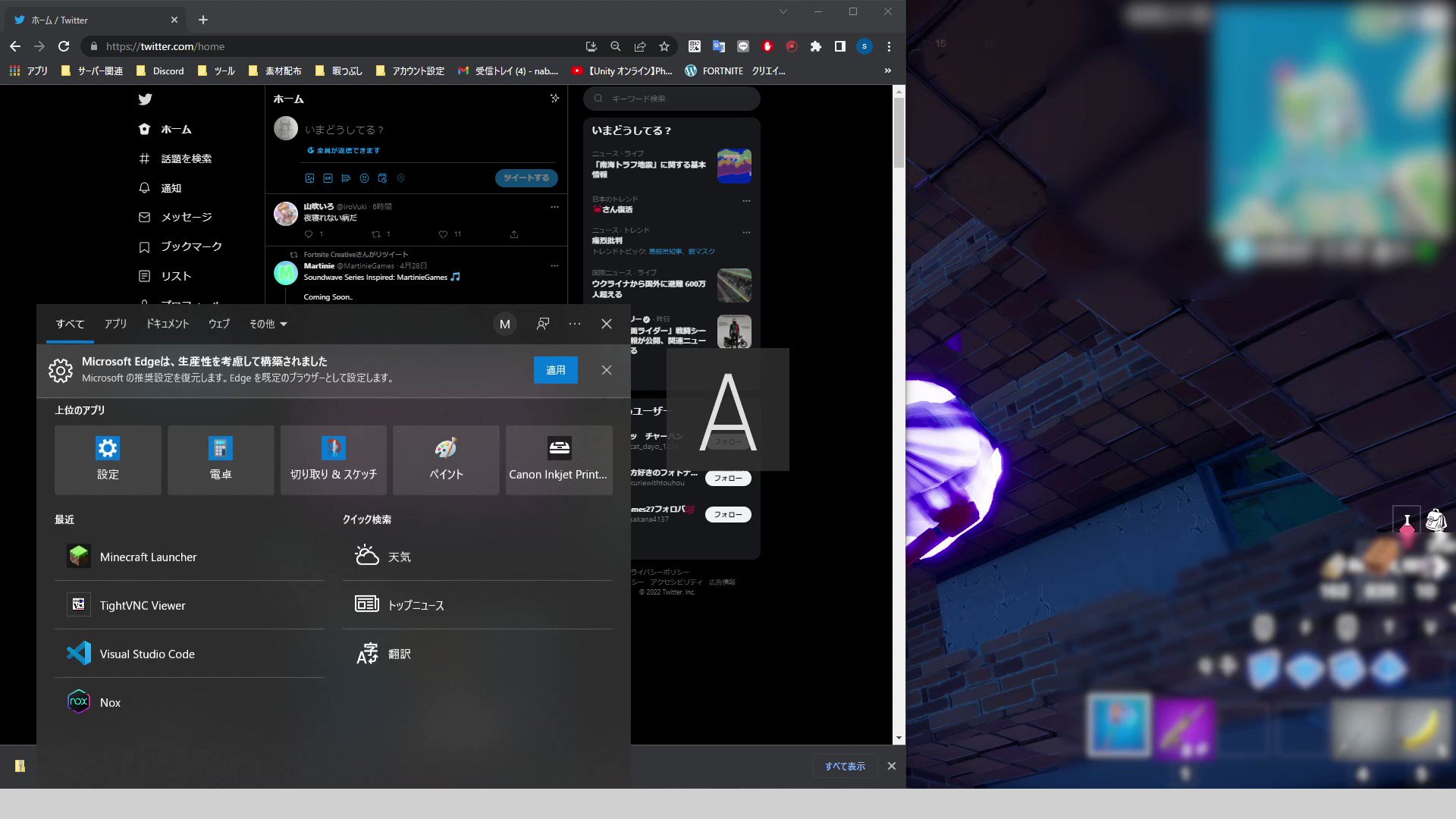1456x819 pixels.
Task: Click the 適用 apply button
Action: click(556, 370)
